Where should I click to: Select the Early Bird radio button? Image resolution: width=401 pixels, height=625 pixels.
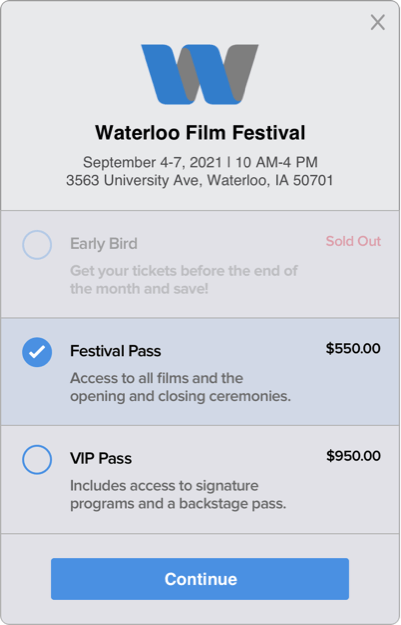37,245
